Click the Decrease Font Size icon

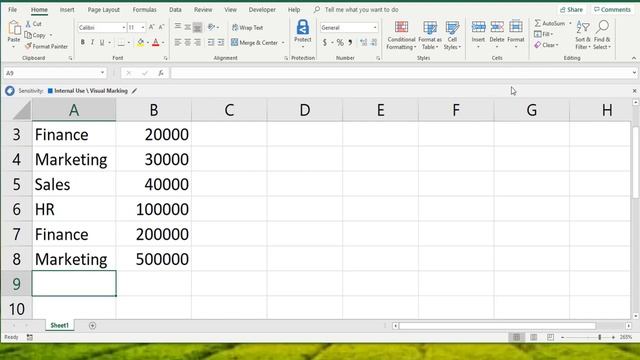tap(161, 27)
